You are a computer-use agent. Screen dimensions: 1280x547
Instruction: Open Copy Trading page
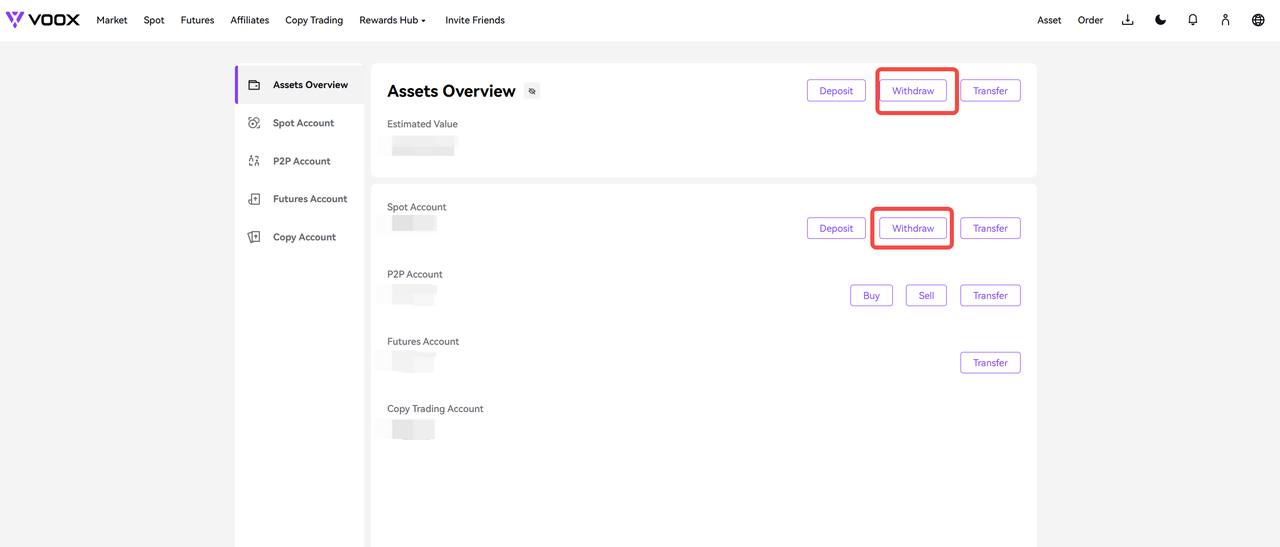[x=314, y=20]
